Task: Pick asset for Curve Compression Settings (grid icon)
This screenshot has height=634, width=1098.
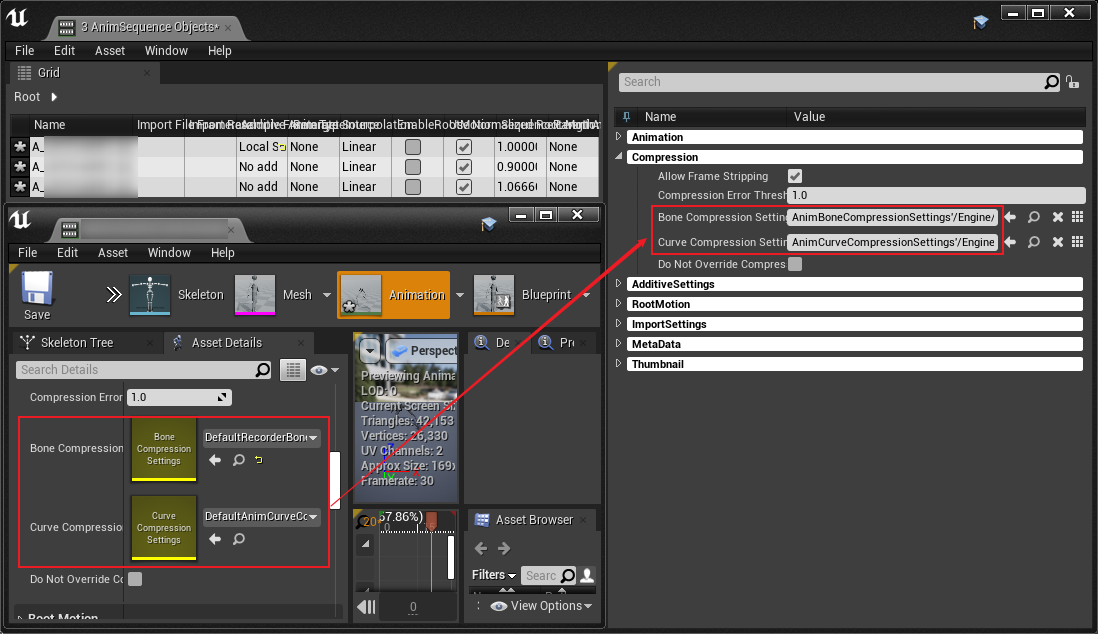Action: tap(1077, 242)
